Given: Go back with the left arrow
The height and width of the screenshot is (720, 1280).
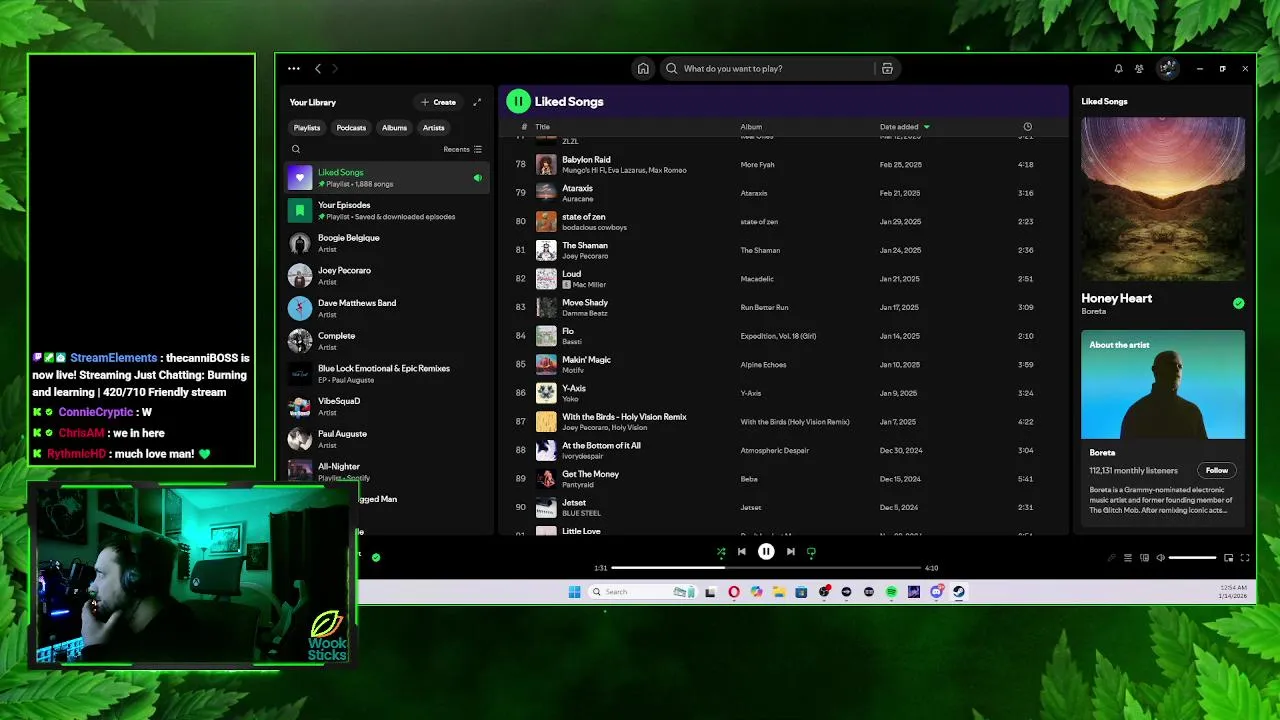Looking at the screenshot, I should click(x=318, y=69).
